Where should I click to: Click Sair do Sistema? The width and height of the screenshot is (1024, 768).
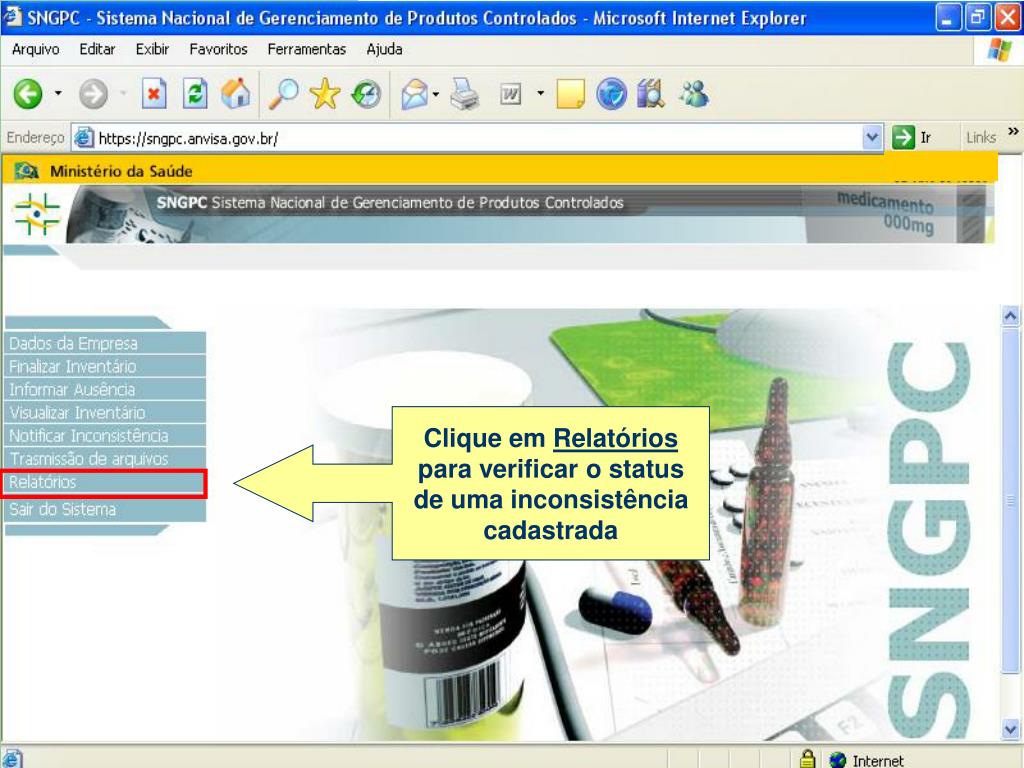(x=105, y=509)
